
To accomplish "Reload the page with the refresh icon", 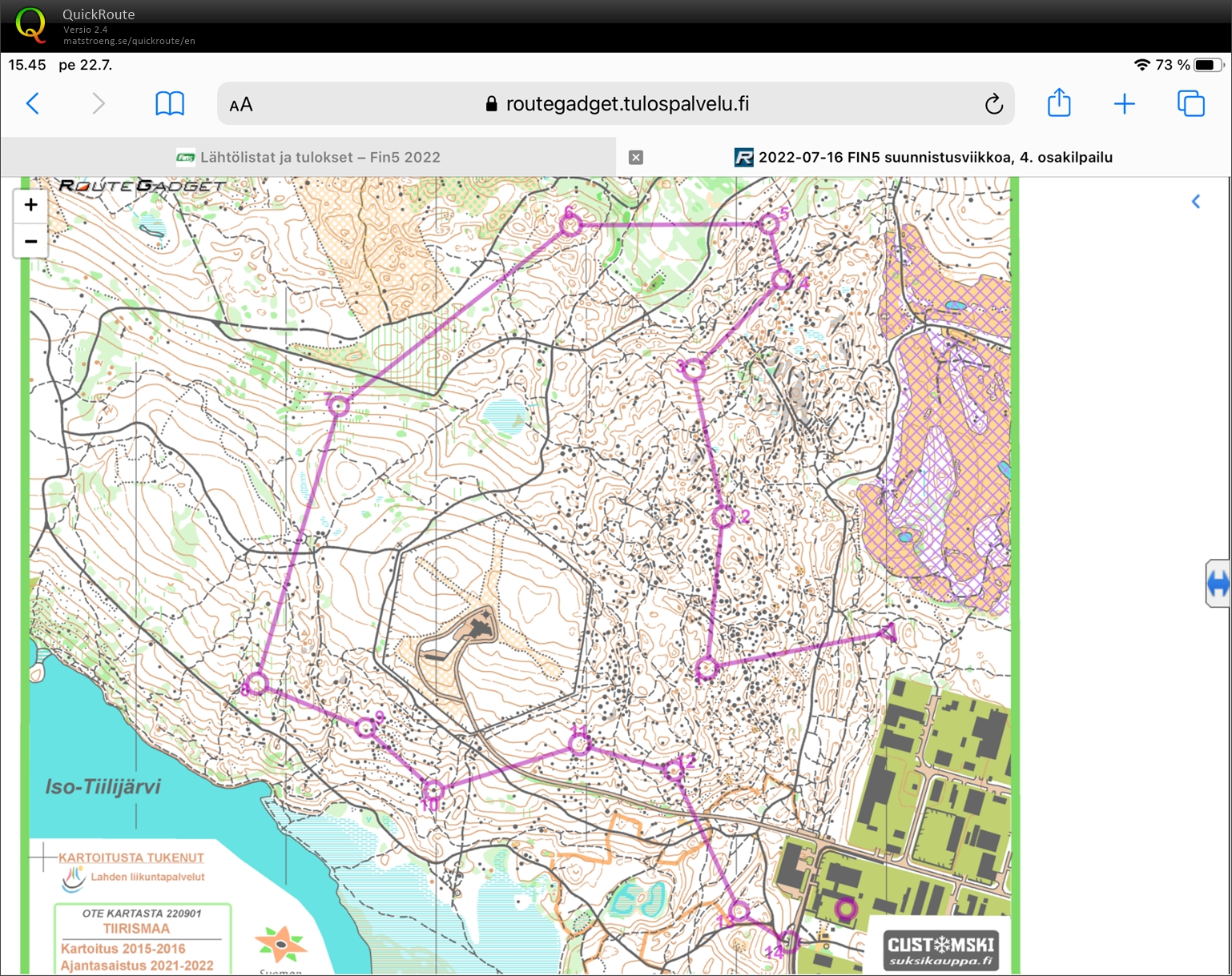I will [x=993, y=104].
